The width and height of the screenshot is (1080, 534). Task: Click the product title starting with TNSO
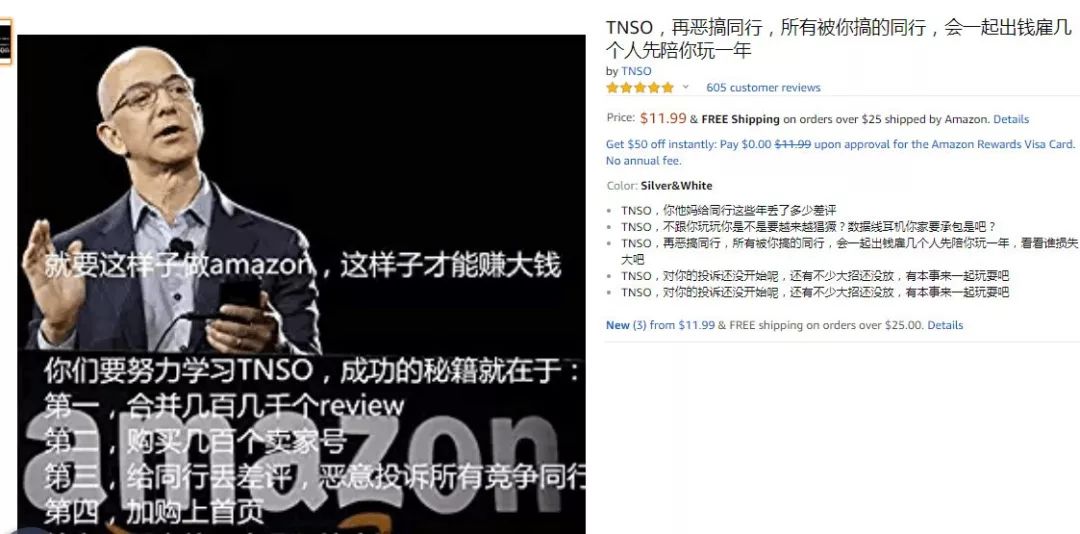pos(839,39)
